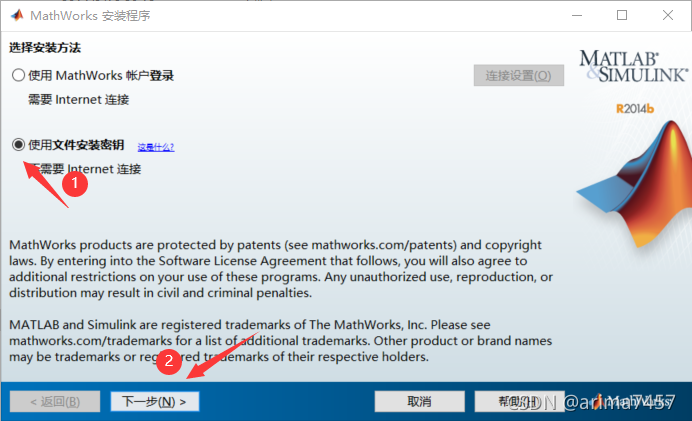
Task: Cancel the installation with 取消
Action: click(419, 401)
